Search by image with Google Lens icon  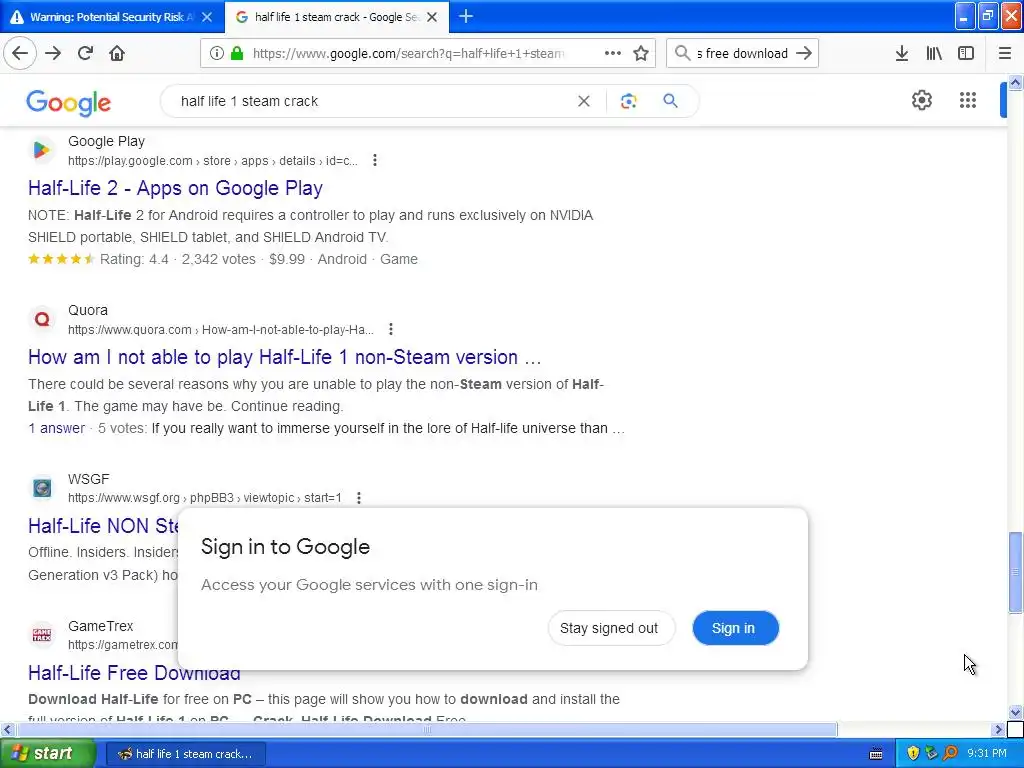tap(628, 101)
